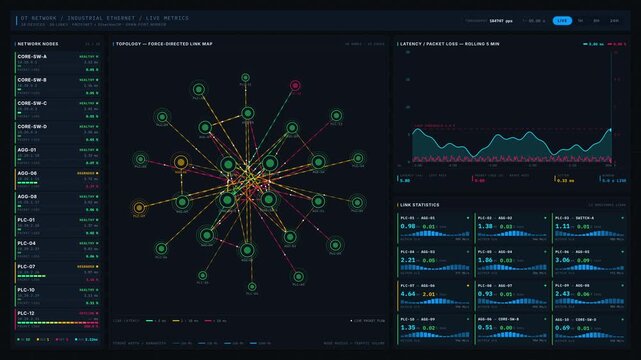641x360 pixels.
Task: Click the red offline node in the topology map
Action: [x=295, y=85]
